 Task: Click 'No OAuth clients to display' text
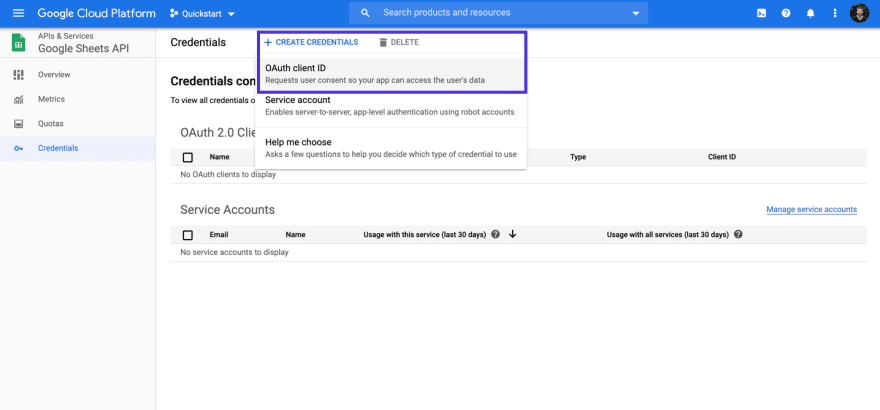point(228,174)
